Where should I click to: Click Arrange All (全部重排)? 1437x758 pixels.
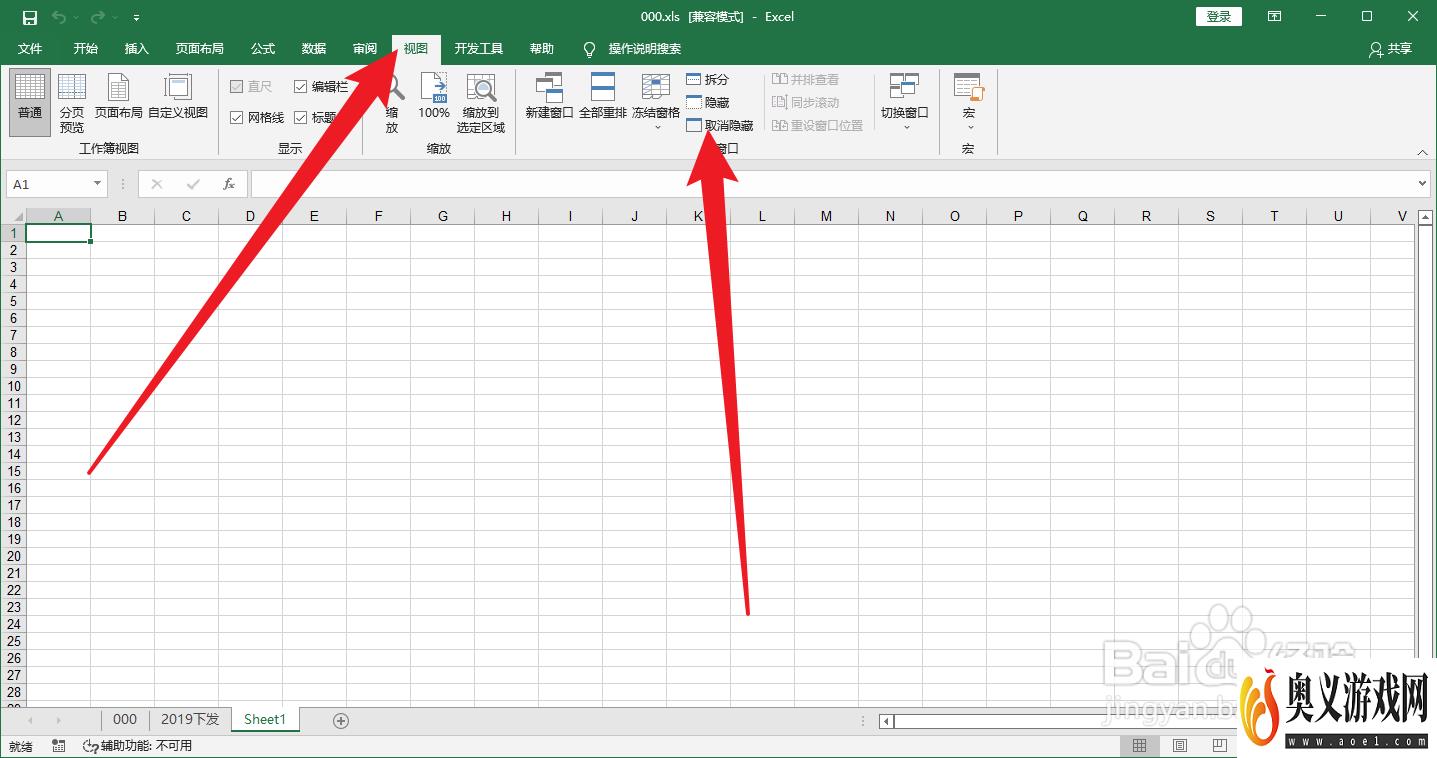[x=603, y=97]
